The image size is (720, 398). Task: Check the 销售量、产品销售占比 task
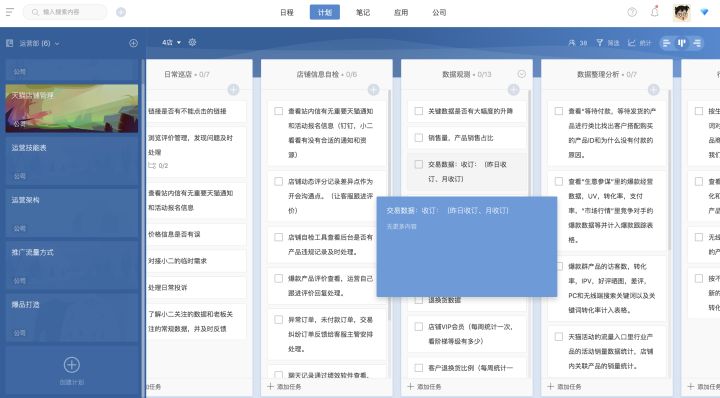click(419, 138)
